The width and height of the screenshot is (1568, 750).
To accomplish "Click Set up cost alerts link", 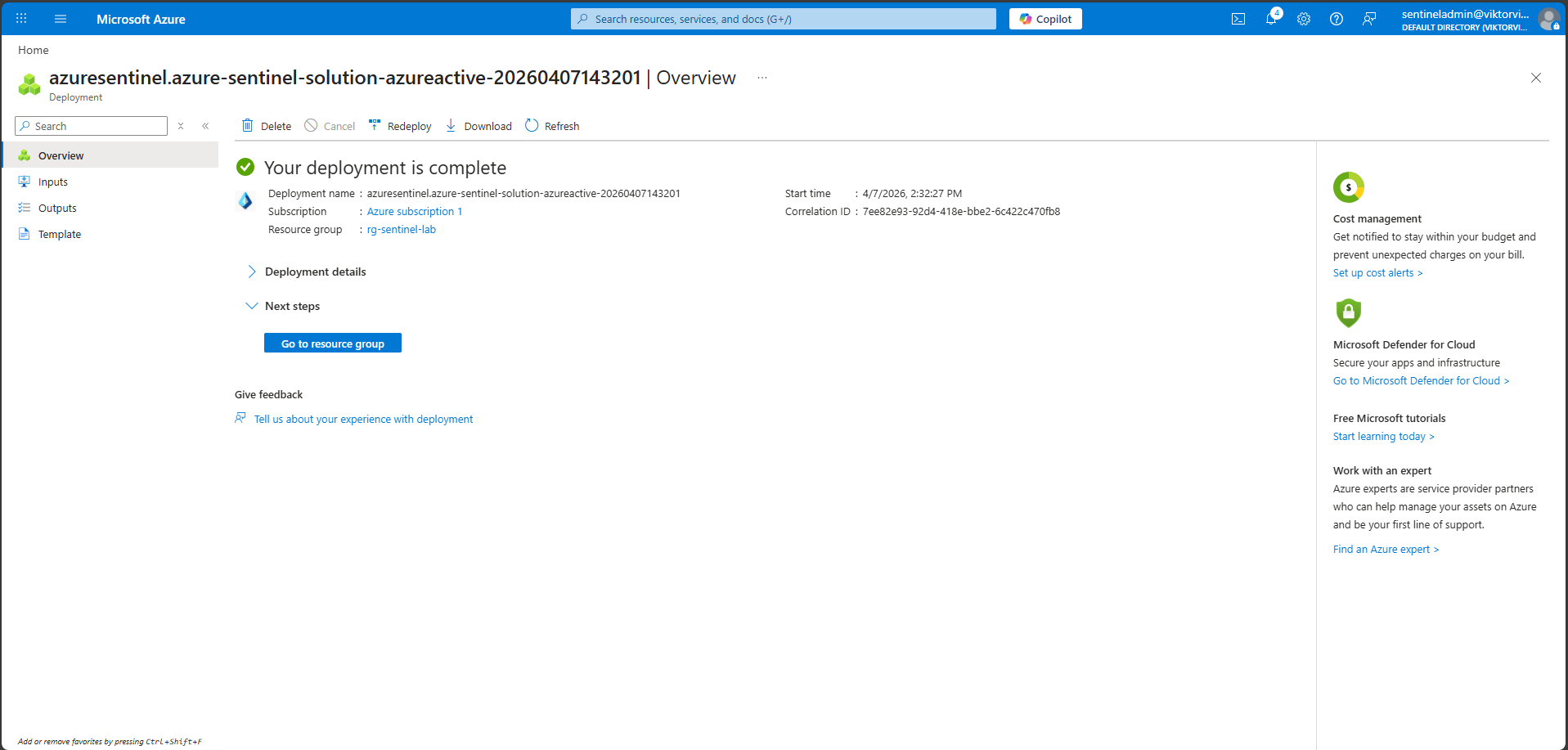I will click(1378, 272).
